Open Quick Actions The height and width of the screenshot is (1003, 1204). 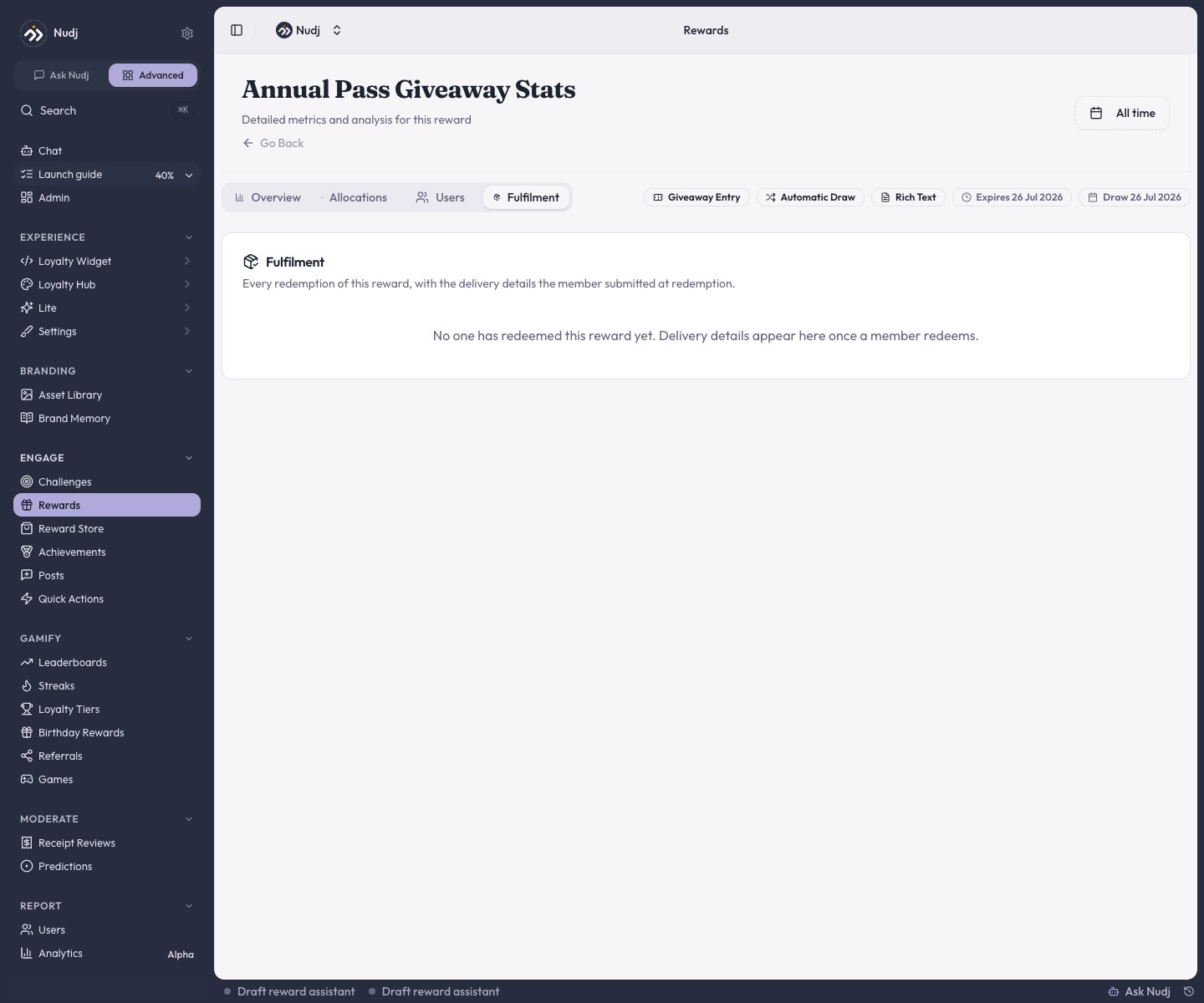(x=107, y=598)
